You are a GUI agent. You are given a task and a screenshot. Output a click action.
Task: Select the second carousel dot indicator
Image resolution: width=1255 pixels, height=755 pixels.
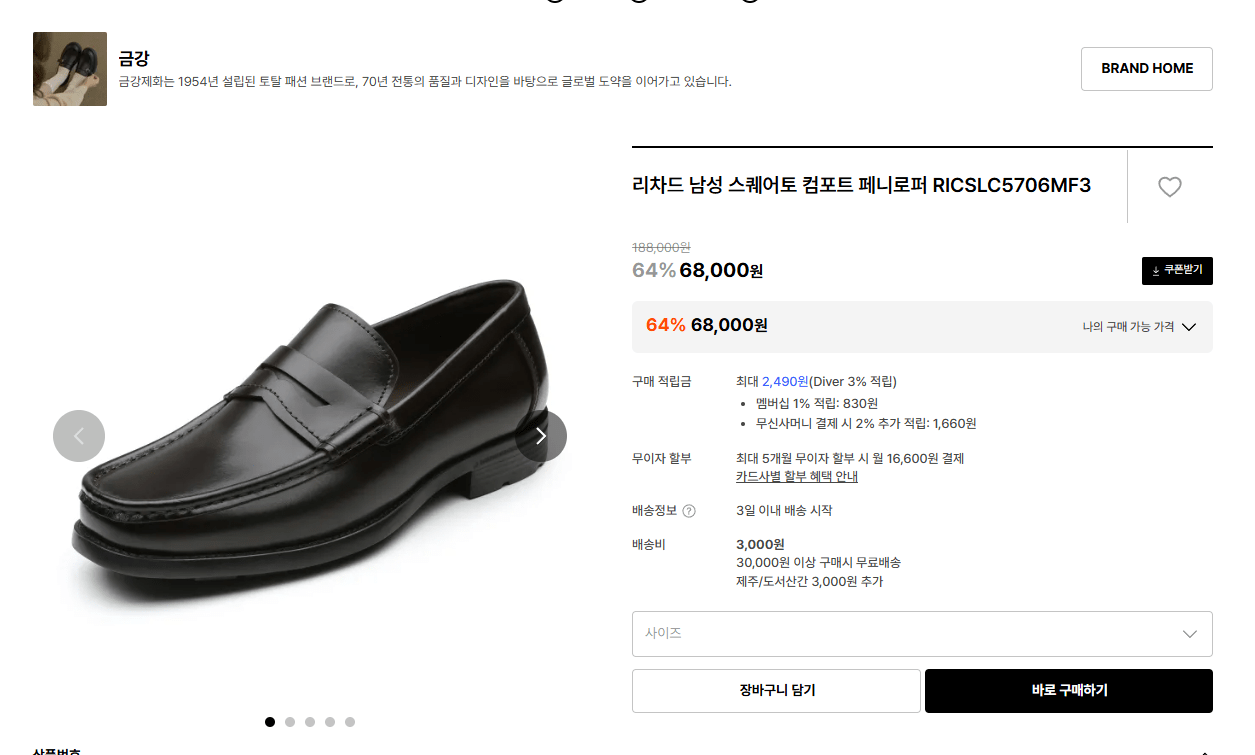[x=290, y=721]
